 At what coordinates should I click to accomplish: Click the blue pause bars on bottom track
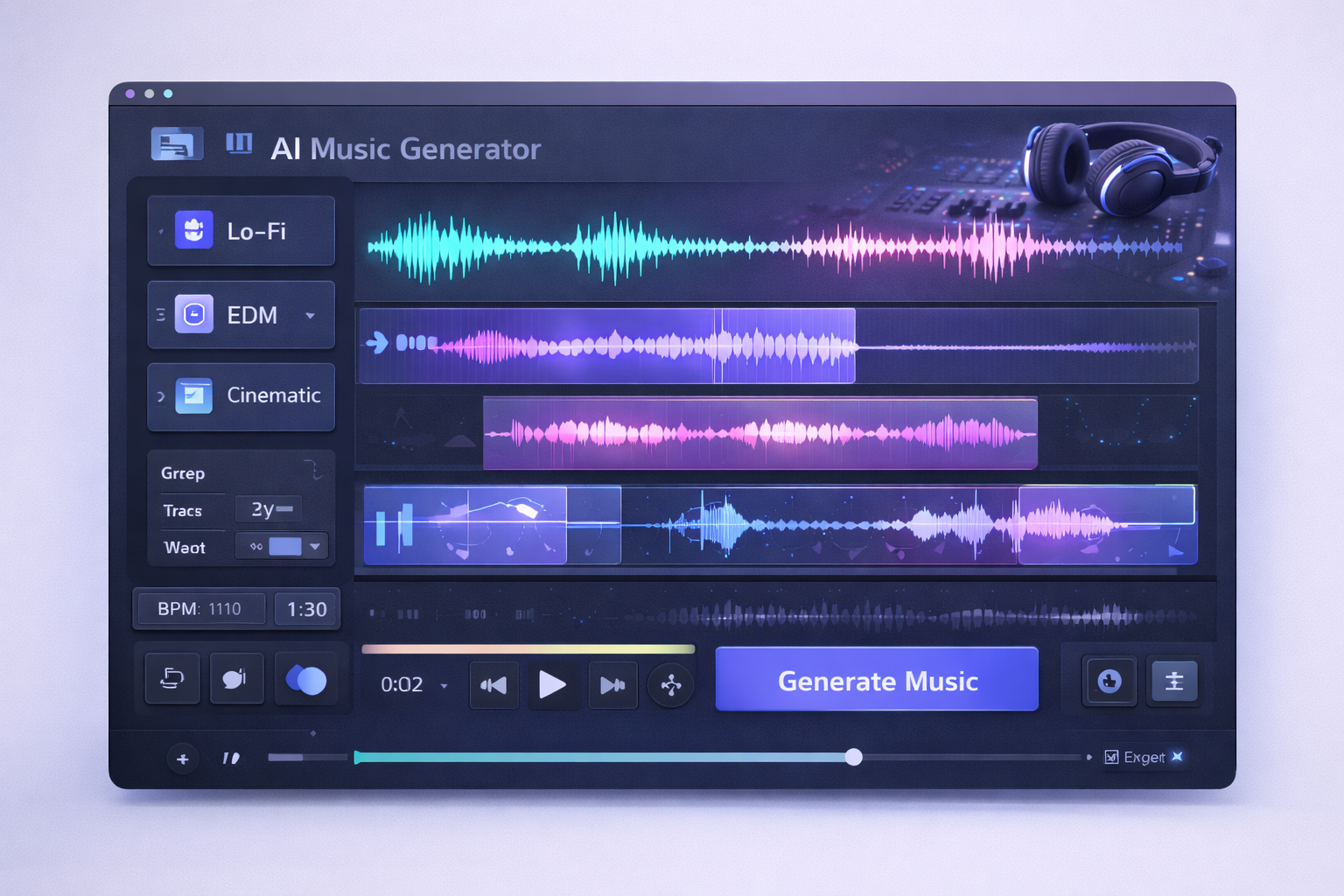[394, 526]
